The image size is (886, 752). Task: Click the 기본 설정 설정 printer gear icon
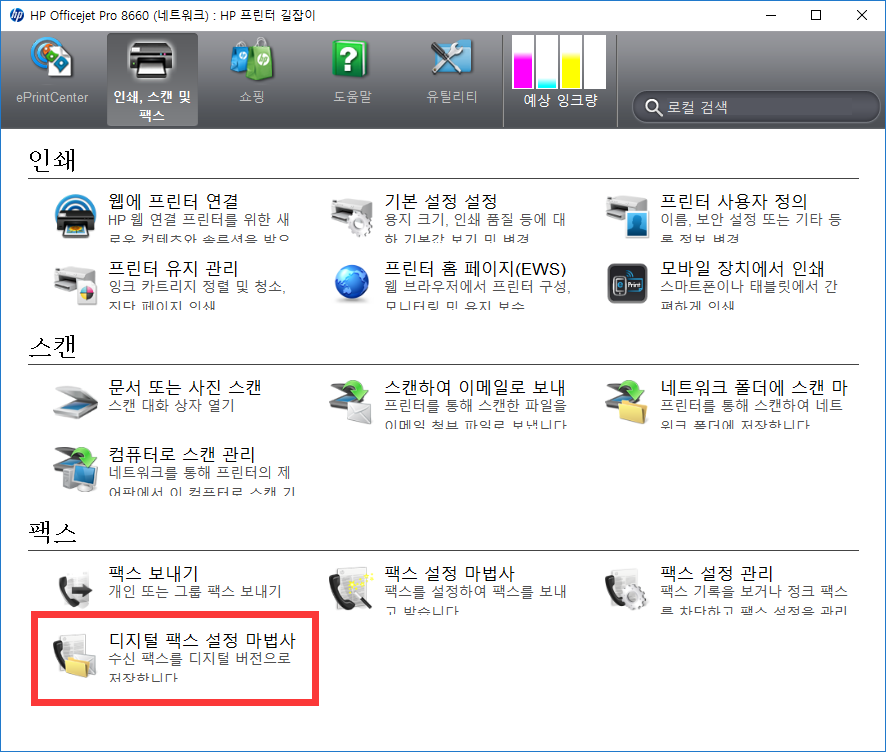tap(351, 216)
